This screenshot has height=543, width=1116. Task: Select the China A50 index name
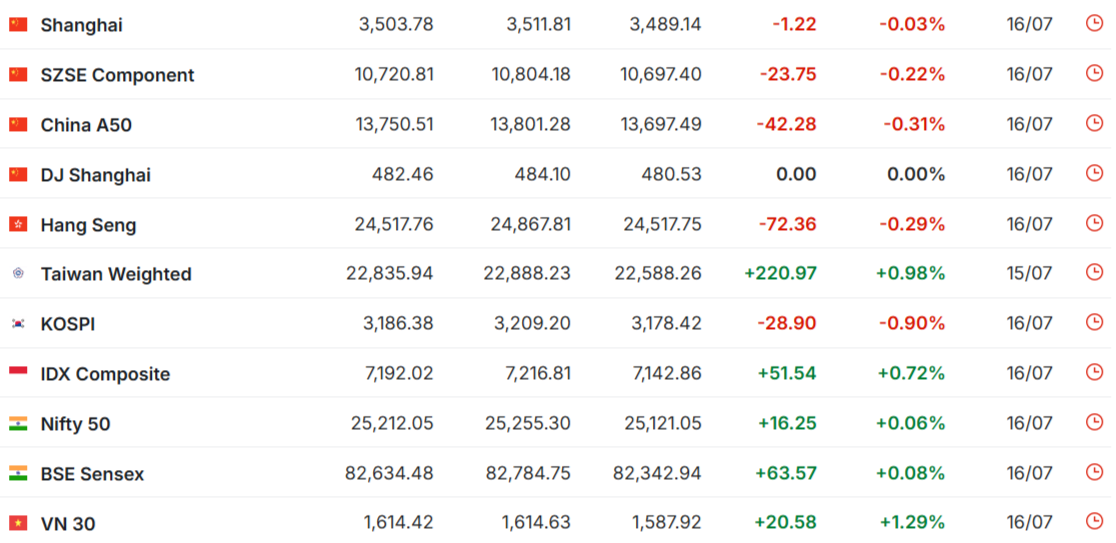[86, 125]
